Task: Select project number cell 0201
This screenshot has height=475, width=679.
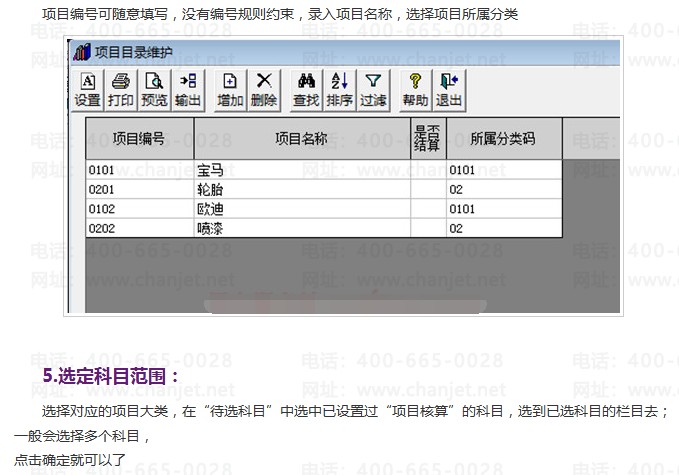Action: point(139,189)
